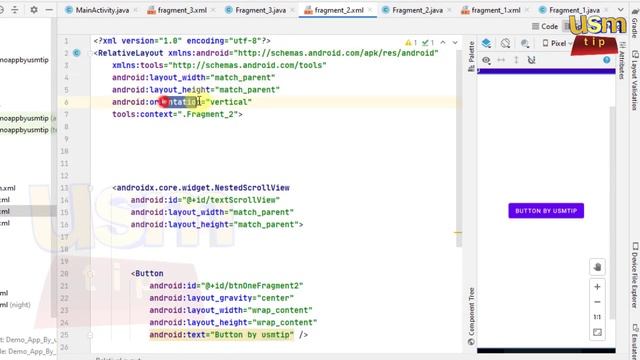The image size is (640, 360).
Task: Switch editor to Code view mode
Action: pos(545,27)
